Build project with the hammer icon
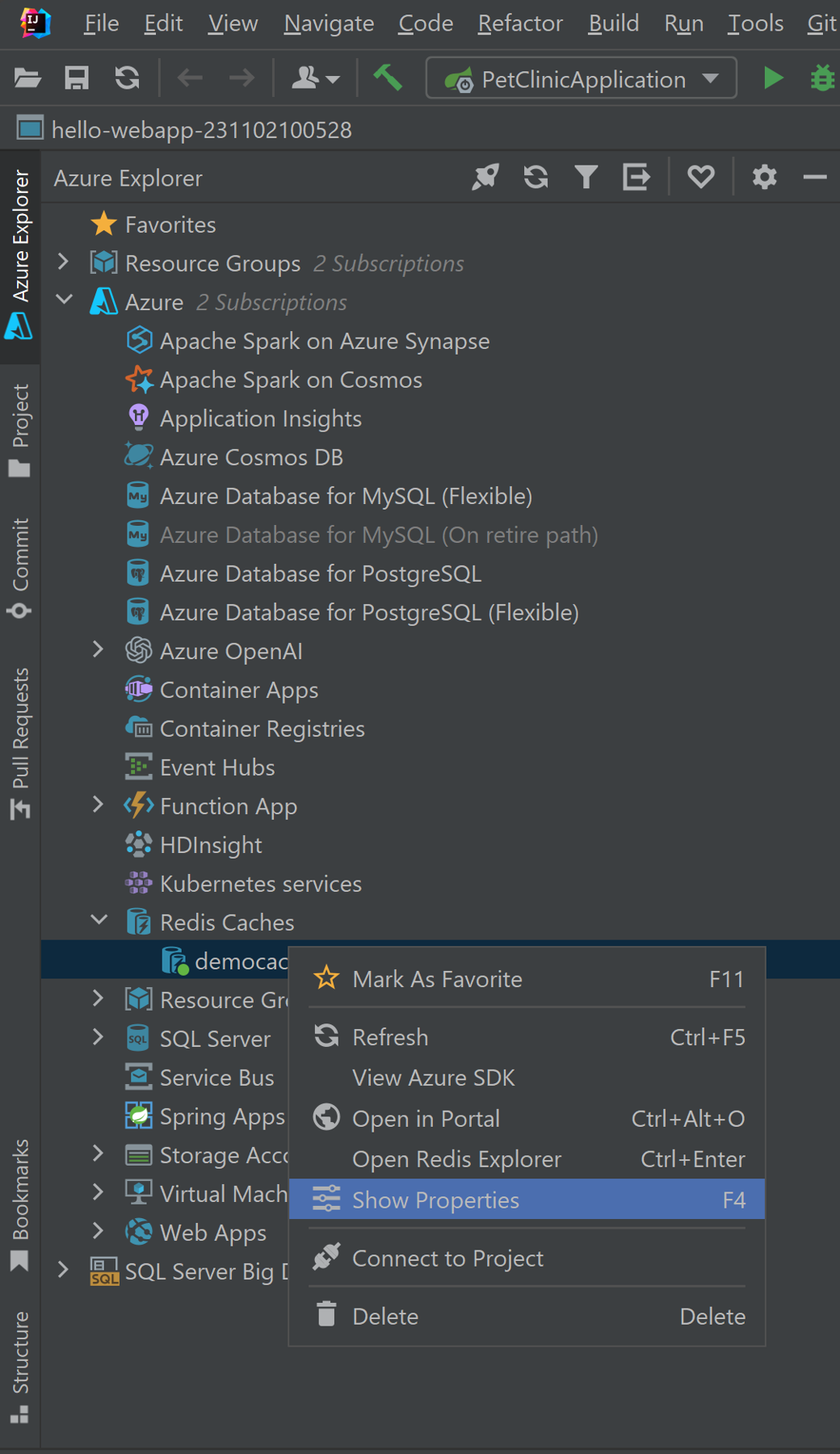The image size is (840, 1454). [x=388, y=78]
